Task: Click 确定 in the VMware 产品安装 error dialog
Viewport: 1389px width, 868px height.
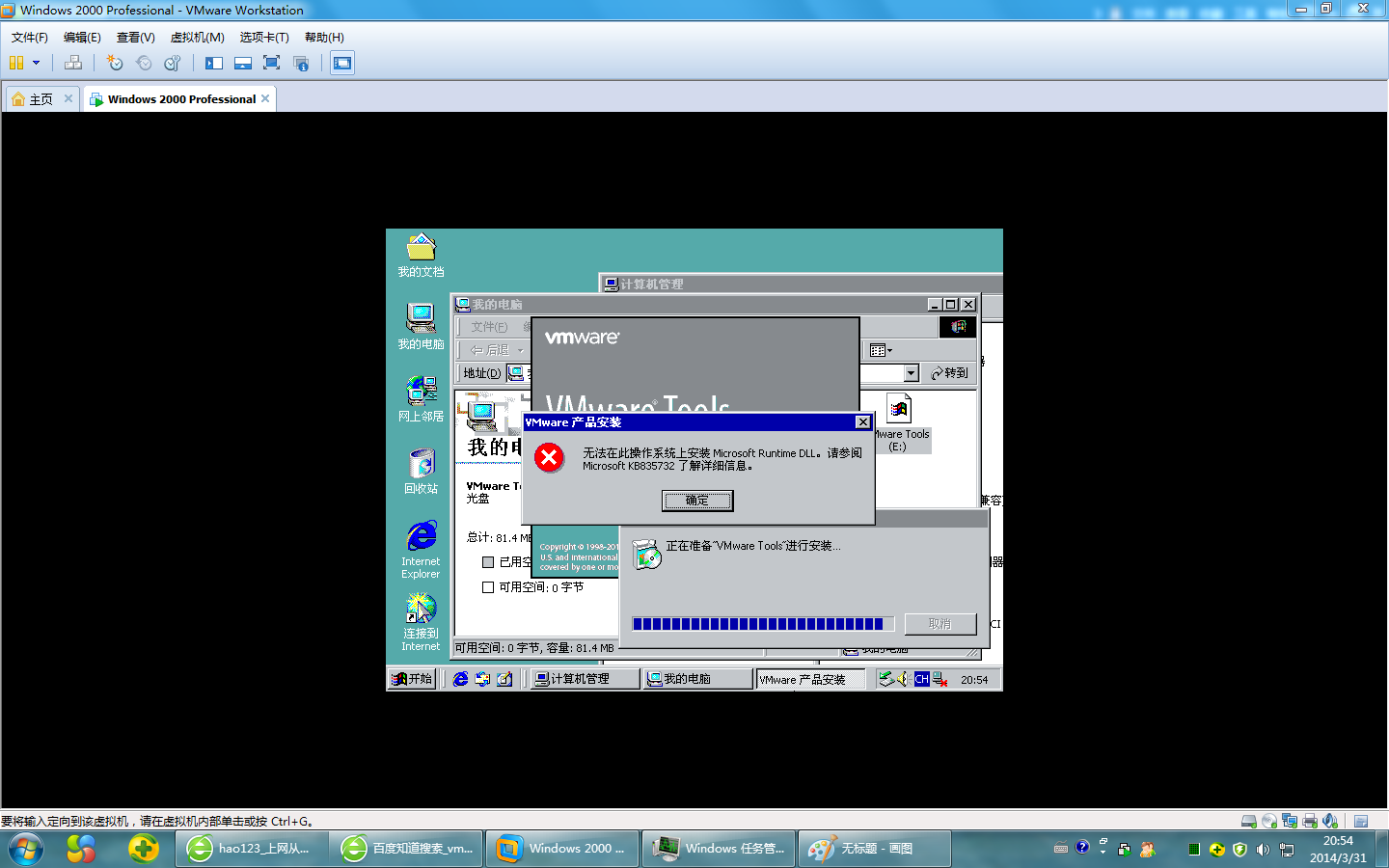Action: [x=697, y=501]
